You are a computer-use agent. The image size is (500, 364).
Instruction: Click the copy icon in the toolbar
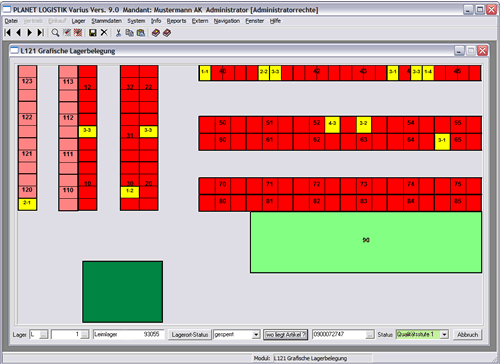tap(129, 32)
